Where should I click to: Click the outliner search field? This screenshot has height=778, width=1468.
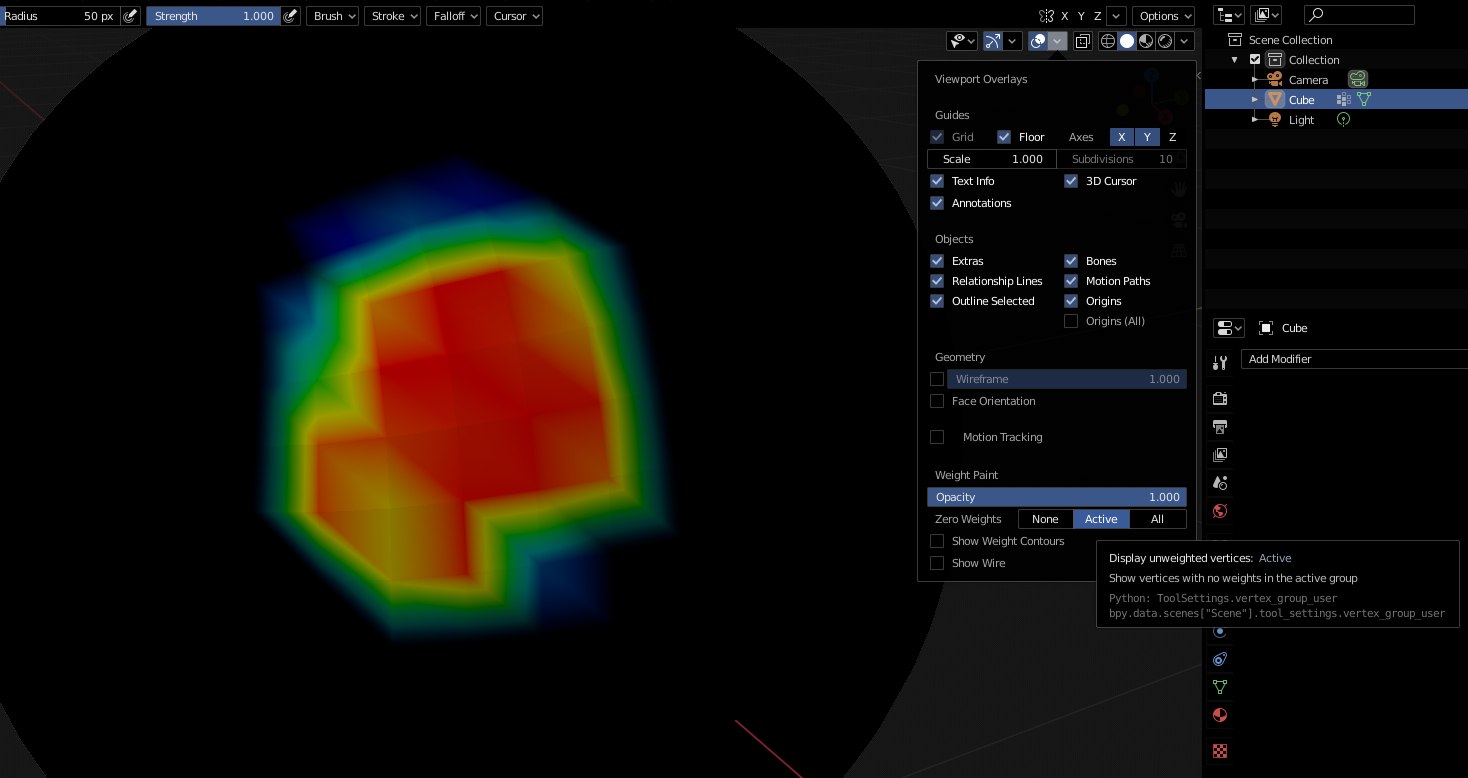1360,15
